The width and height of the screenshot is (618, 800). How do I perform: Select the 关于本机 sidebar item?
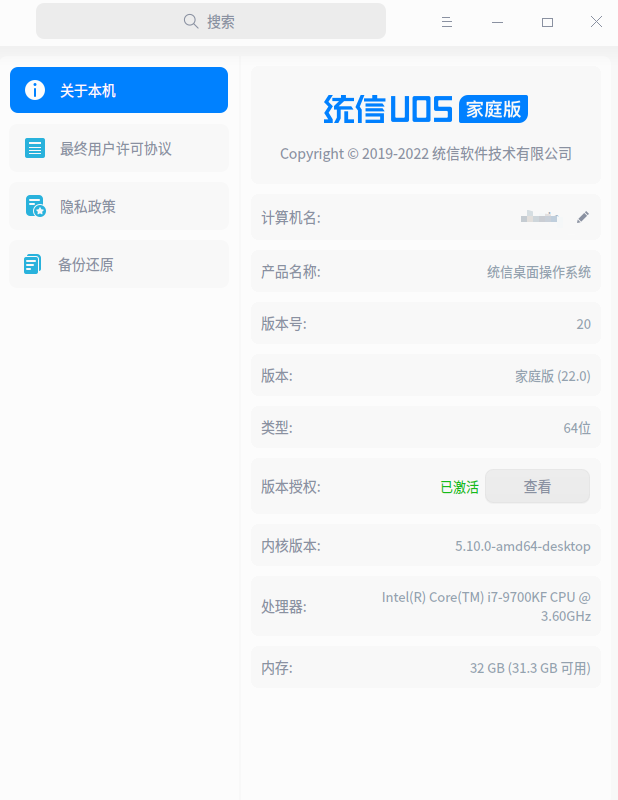pyautogui.click(x=119, y=90)
